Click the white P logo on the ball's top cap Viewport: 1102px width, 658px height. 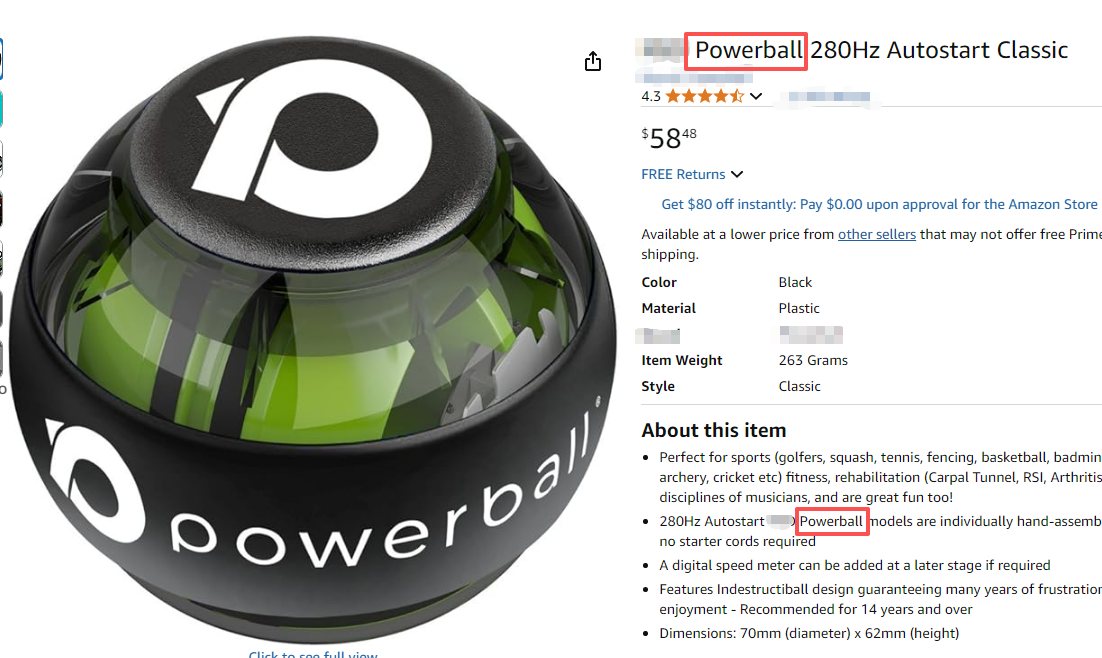(x=313, y=138)
